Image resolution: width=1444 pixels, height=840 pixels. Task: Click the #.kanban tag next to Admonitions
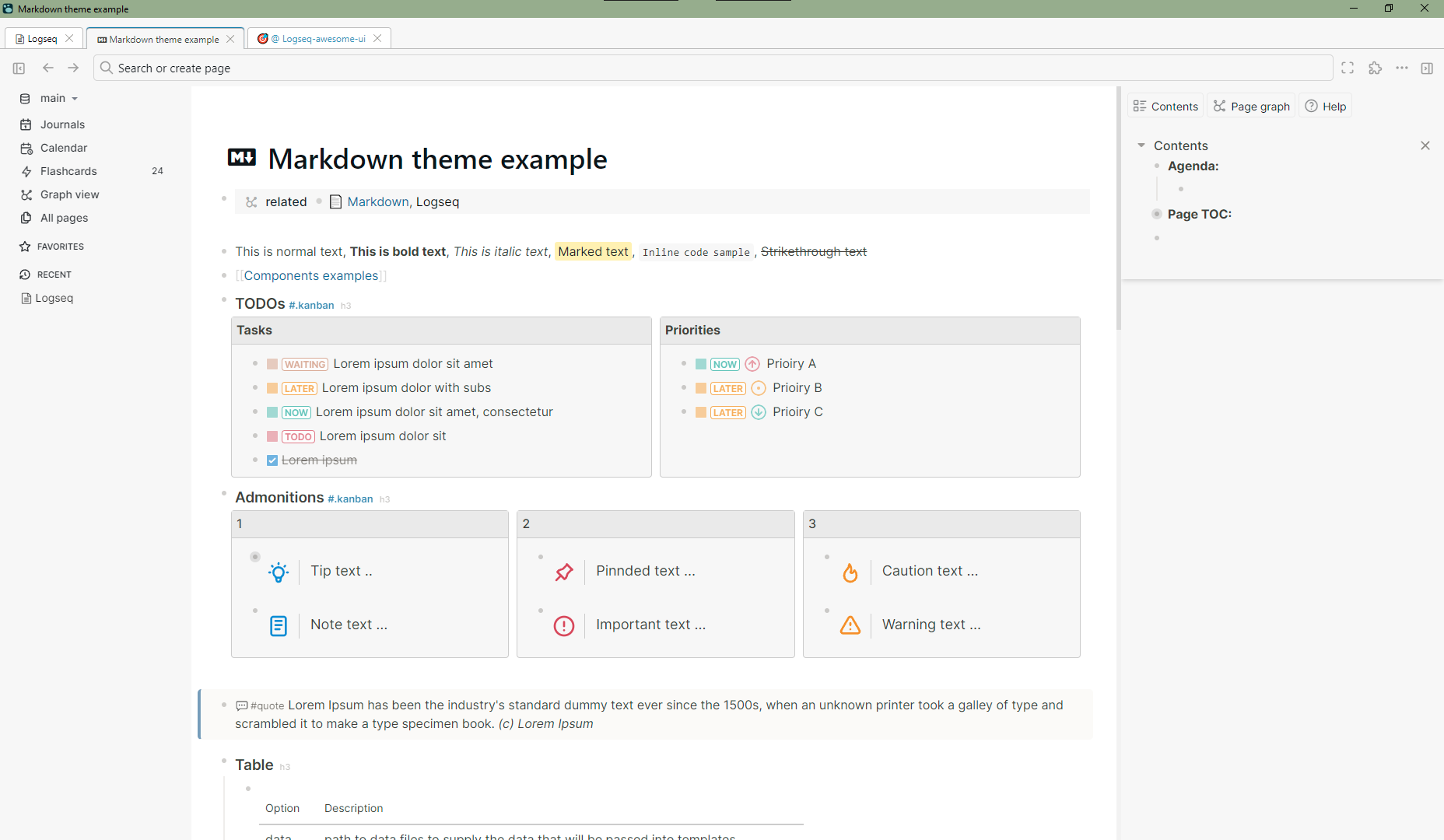350,499
